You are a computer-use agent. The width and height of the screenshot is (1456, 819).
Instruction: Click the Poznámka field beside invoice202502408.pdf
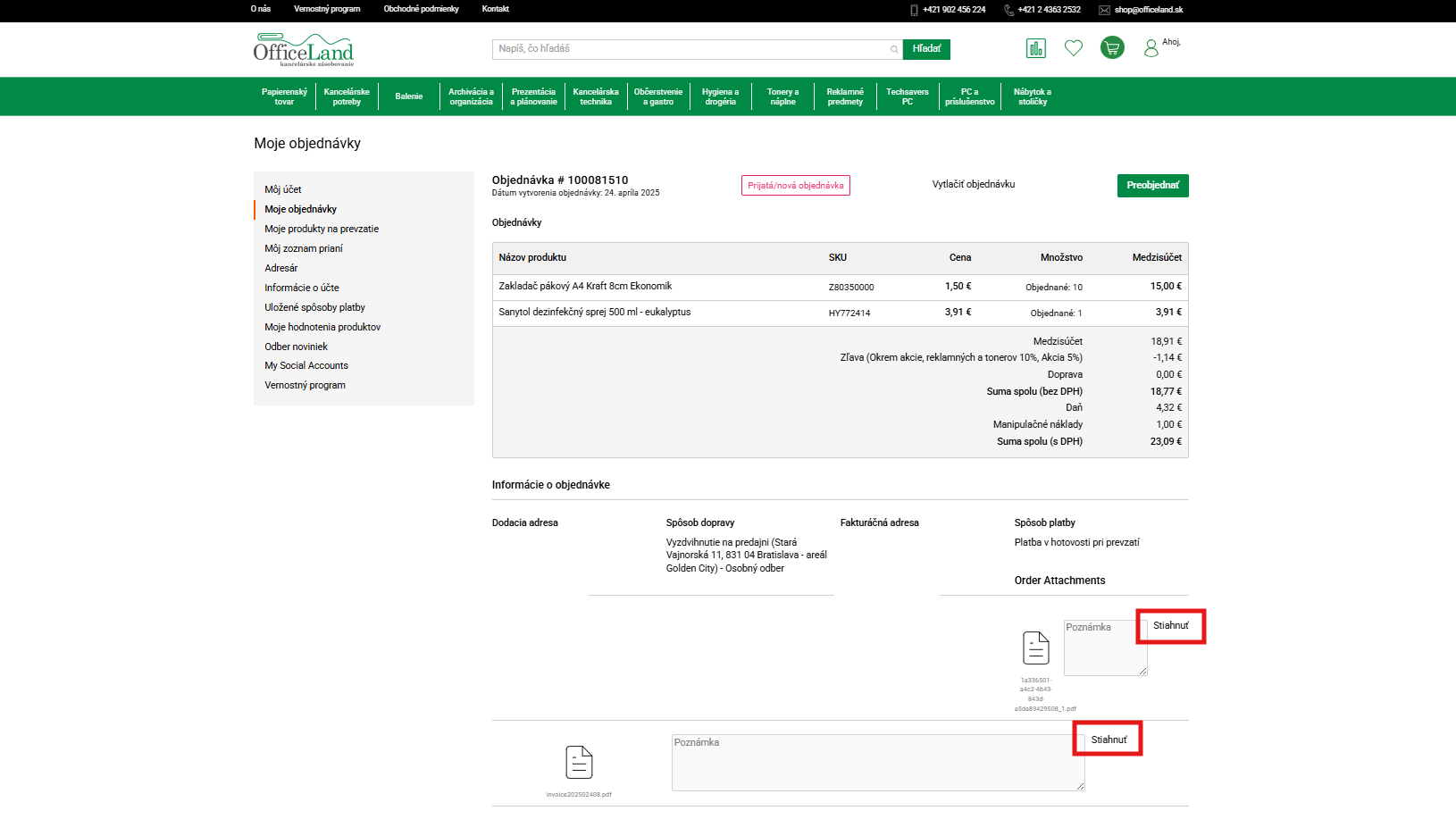point(878,763)
